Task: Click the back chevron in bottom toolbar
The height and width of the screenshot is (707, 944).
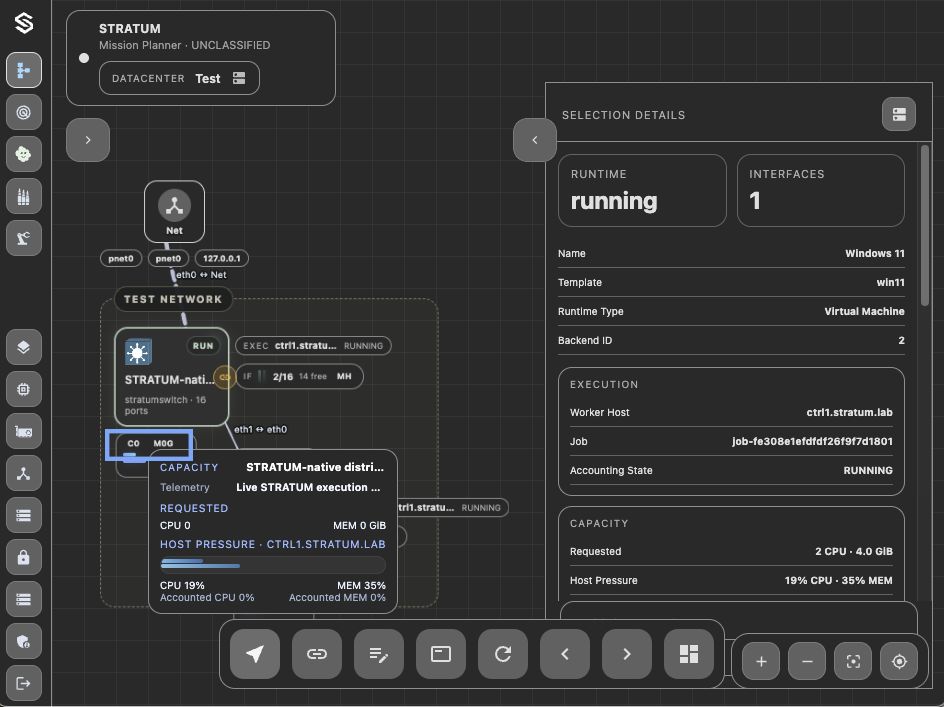Action: (x=565, y=654)
